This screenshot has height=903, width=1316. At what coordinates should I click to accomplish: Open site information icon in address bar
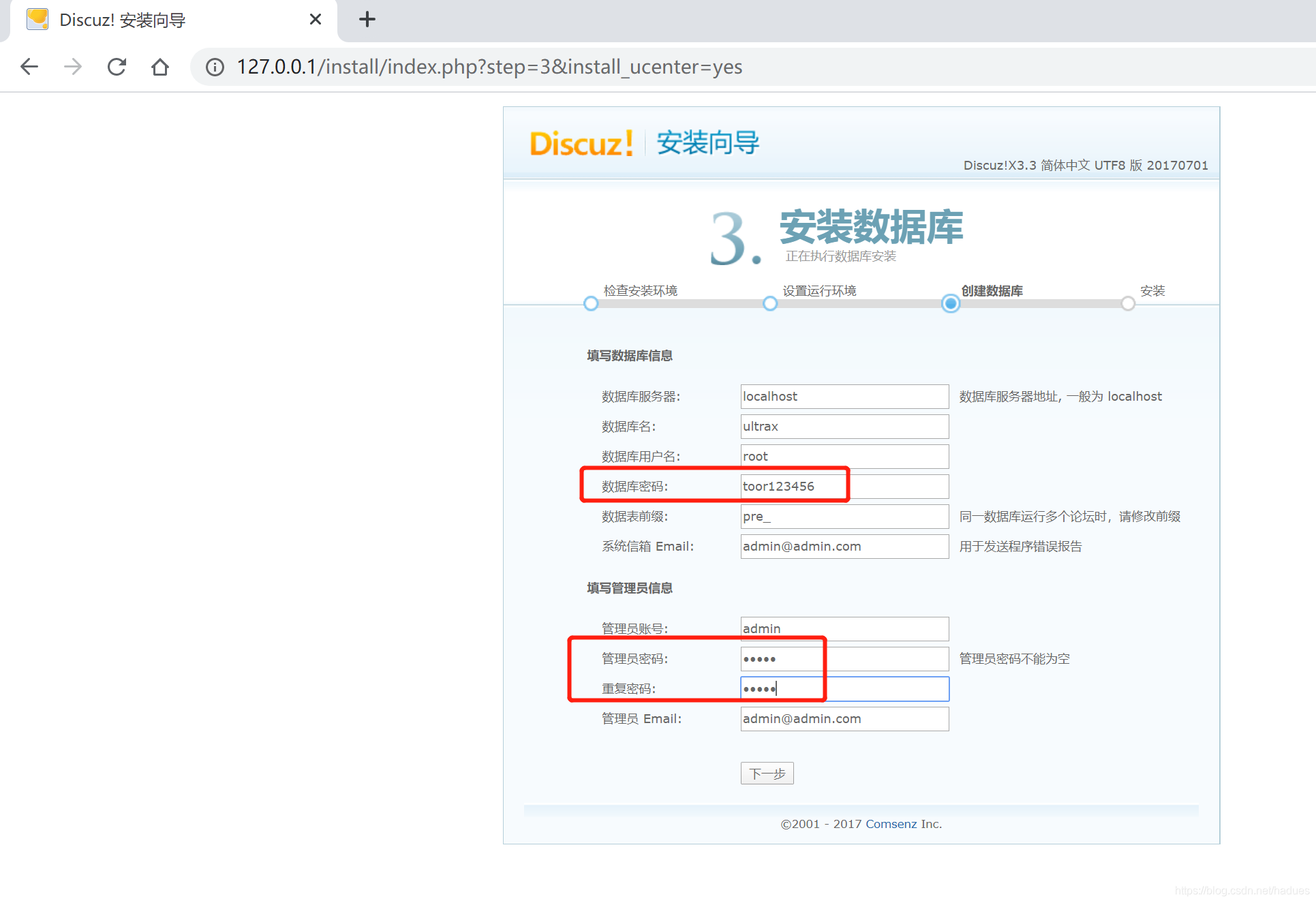point(215,67)
